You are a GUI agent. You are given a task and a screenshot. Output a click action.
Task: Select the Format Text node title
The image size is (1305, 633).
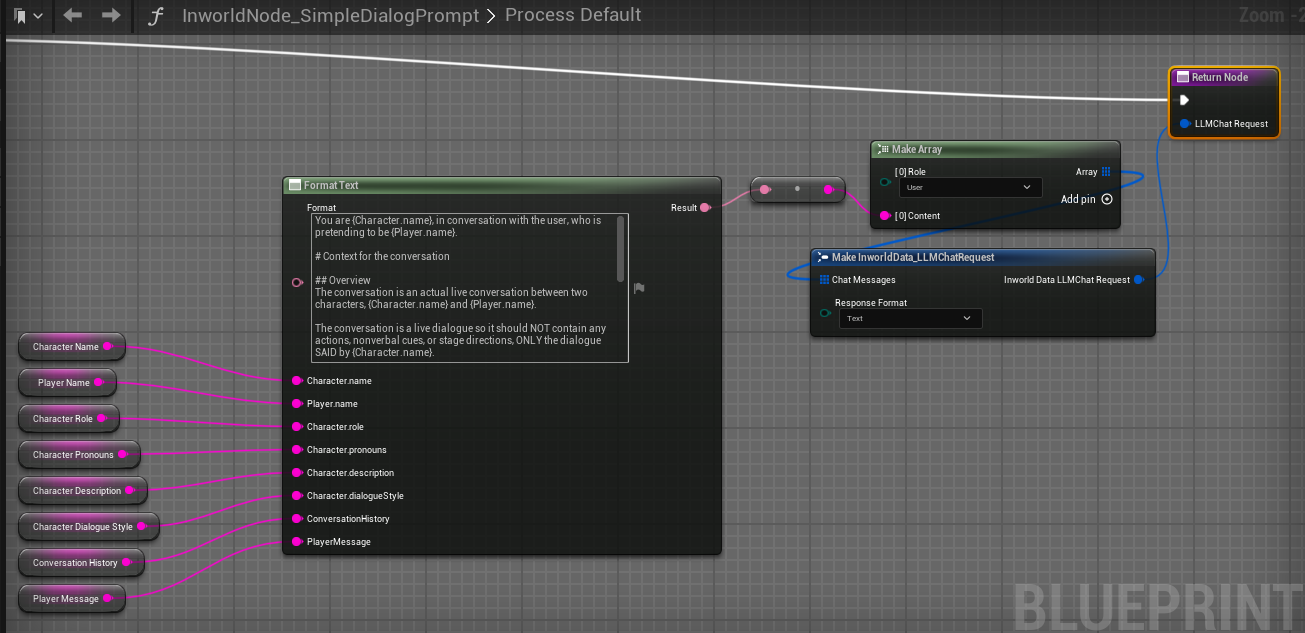(x=330, y=185)
